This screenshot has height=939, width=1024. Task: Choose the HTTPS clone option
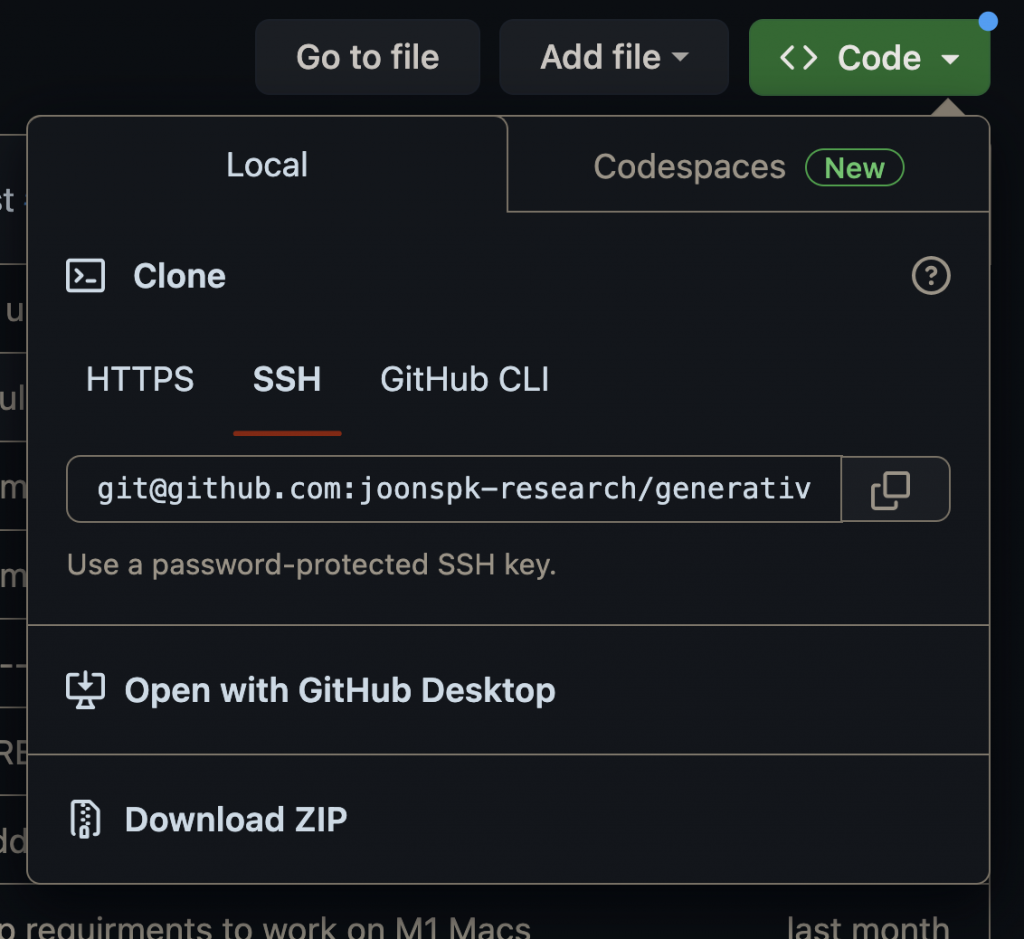(x=140, y=380)
